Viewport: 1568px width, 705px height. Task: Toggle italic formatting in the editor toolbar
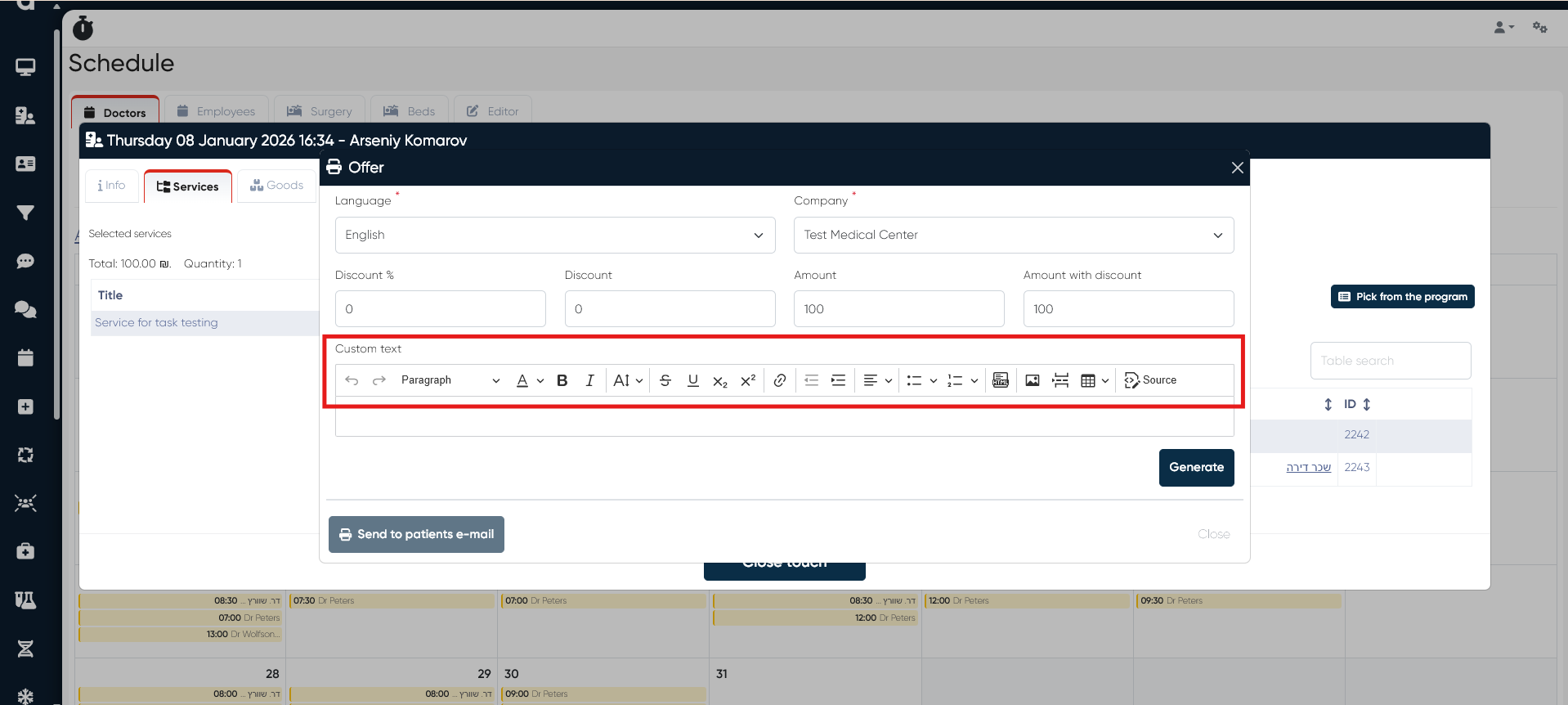[589, 380]
